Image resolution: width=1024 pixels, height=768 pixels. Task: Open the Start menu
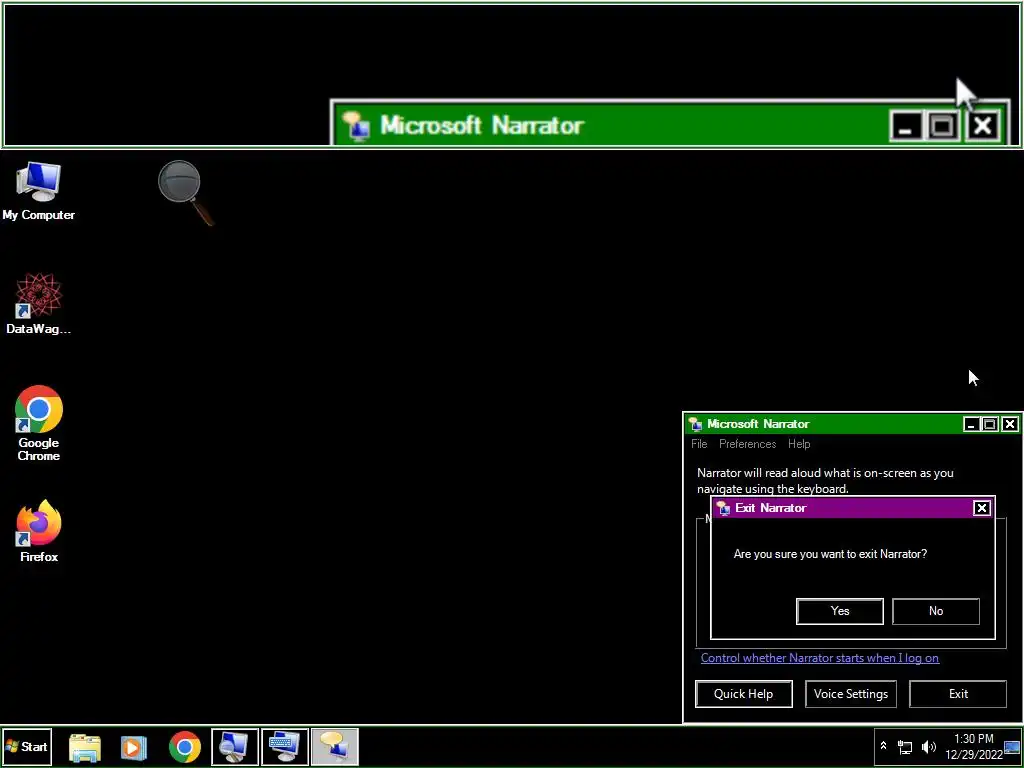(27, 746)
